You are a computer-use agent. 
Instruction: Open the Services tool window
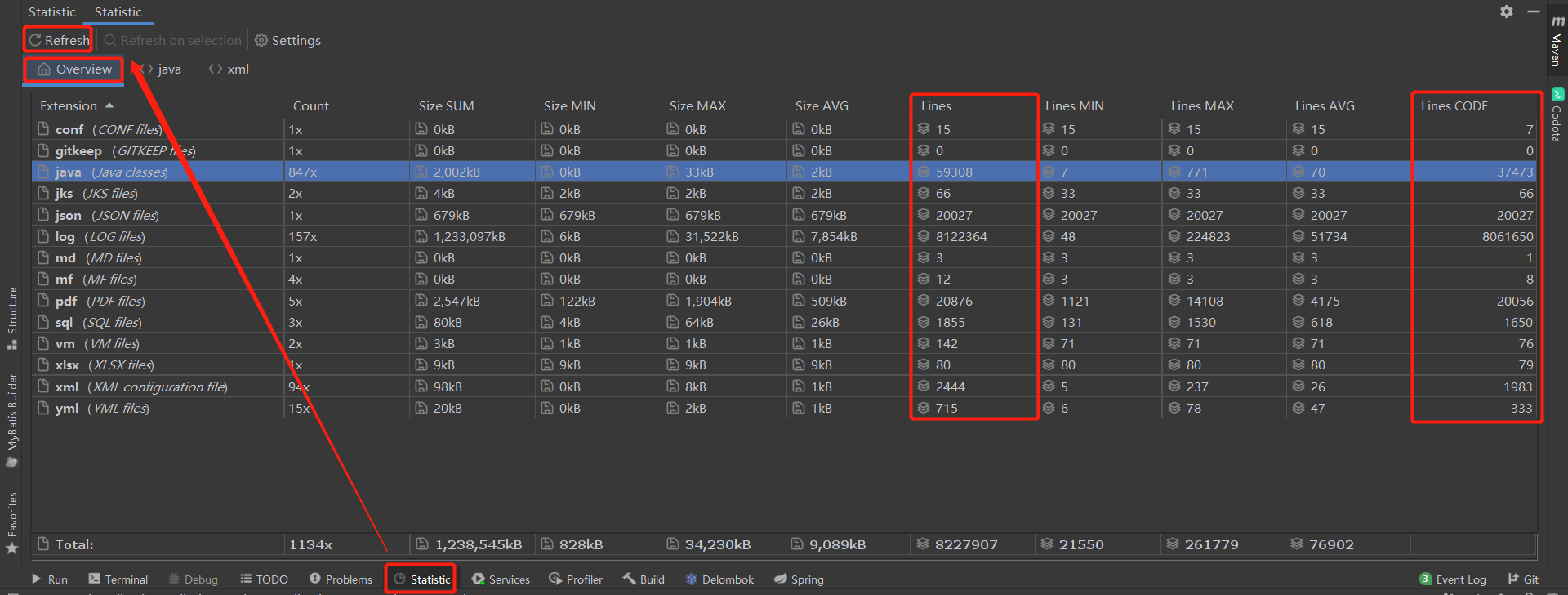pyautogui.click(x=501, y=579)
